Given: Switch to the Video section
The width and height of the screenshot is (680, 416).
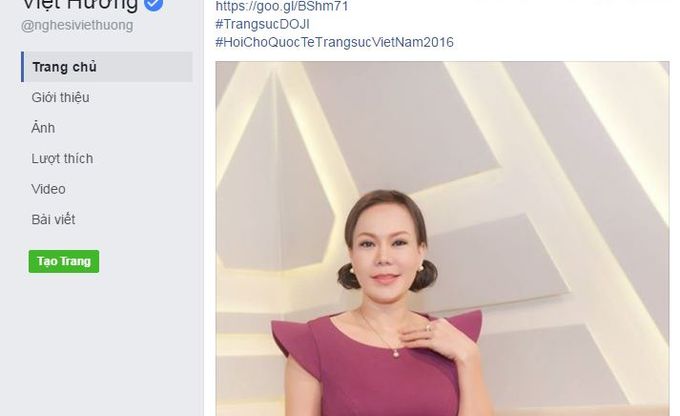Looking at the screenshot, I should coord(48,189).
